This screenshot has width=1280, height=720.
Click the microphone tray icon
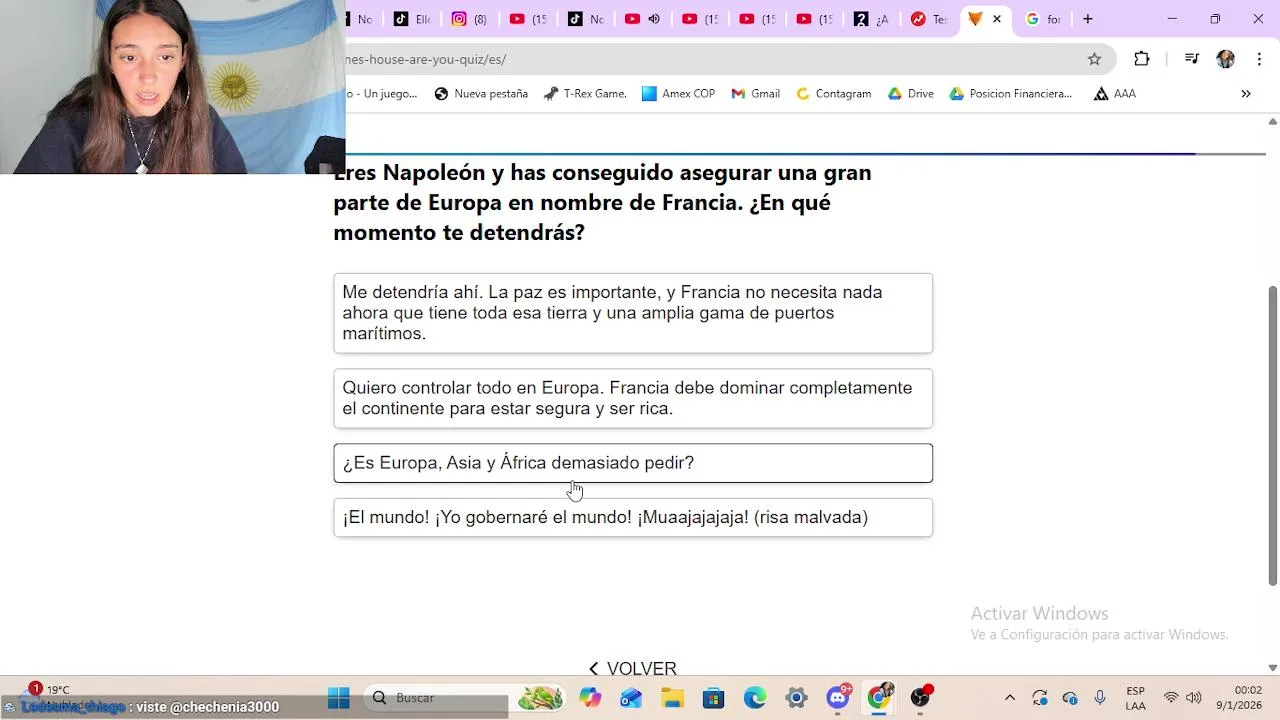tap(1100, 698)
